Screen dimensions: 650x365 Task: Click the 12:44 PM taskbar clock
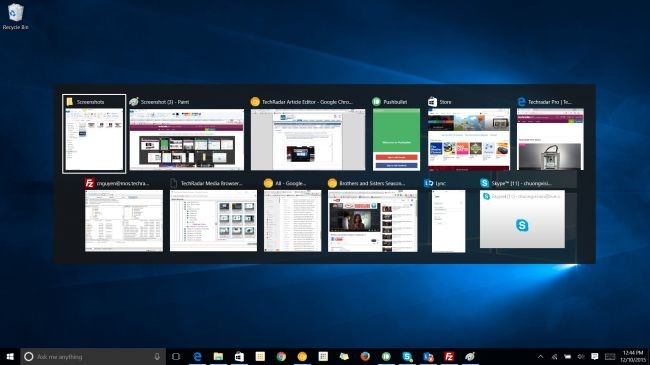point(633,356)
